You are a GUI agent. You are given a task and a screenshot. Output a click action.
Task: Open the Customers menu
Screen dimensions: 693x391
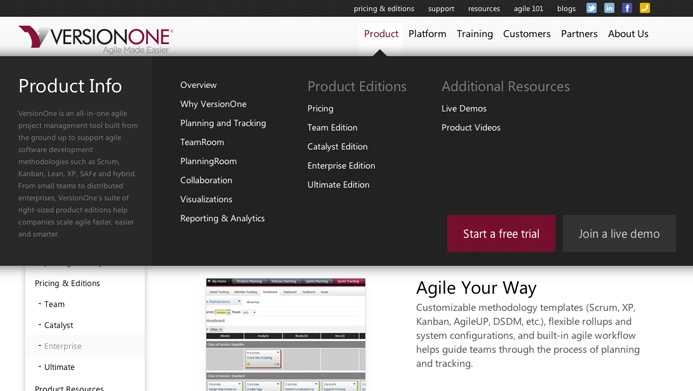tap(527, 34)
